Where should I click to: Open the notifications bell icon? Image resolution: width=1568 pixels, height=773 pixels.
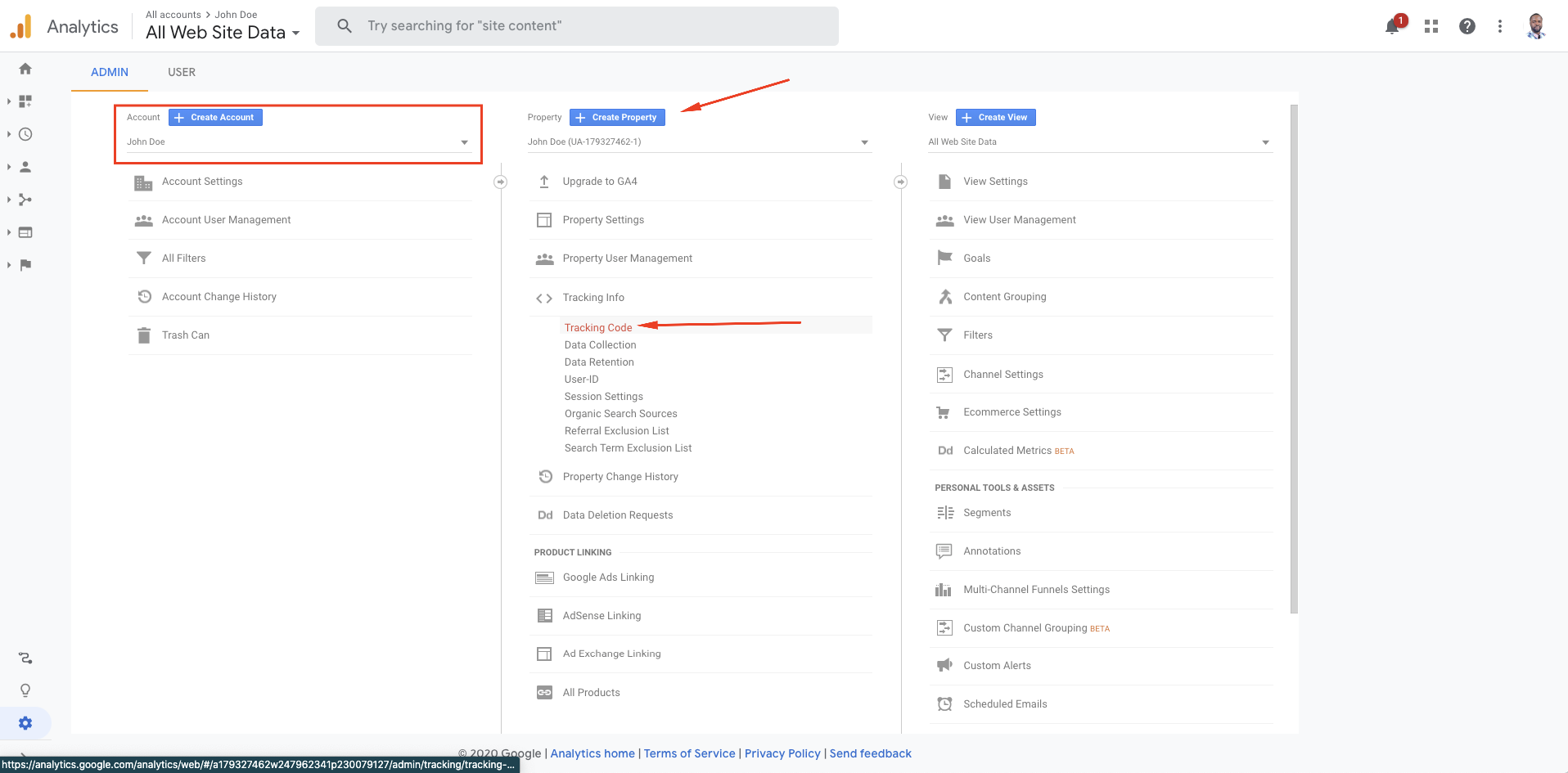pyautogui.click(x=1392, y=27)
